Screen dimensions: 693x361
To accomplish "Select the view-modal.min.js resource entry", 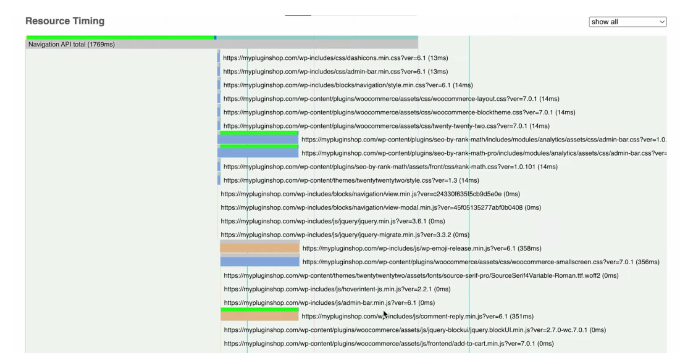I will pos(381,207).
